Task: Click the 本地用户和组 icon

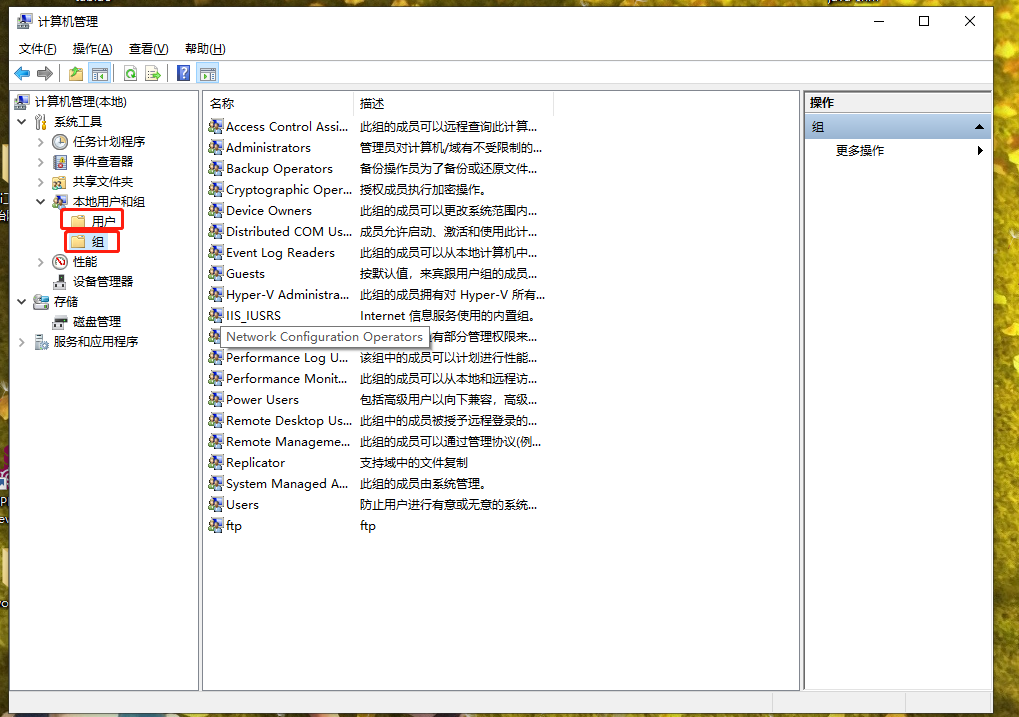Action: [x=60, y=202]
